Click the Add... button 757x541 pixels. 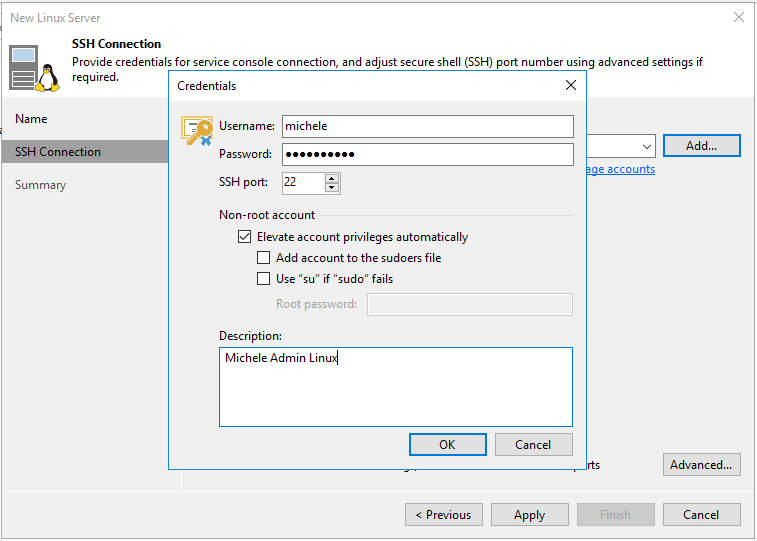(x=701, y=146)
